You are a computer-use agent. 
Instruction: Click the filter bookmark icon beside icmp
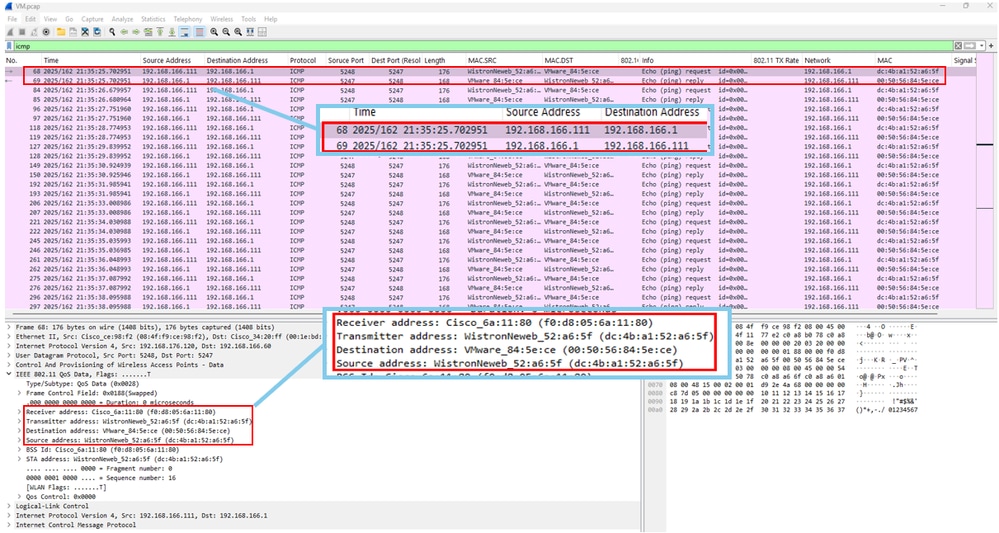pos(9,46)
